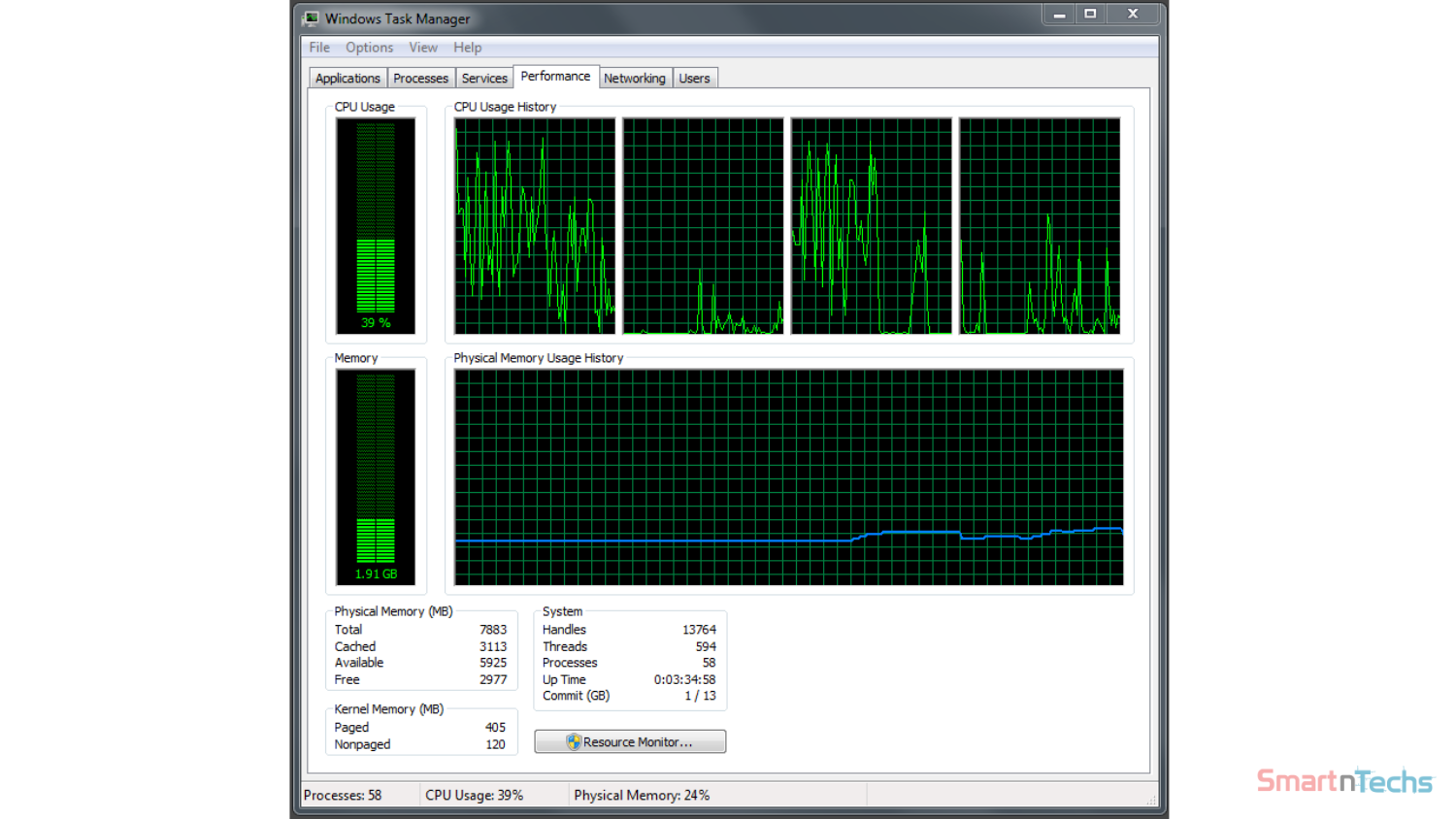The width and height of the screenshot is (1456, 819).
Task: Click the shield icon on Resource Monitor button
Action: click(574, 741)
